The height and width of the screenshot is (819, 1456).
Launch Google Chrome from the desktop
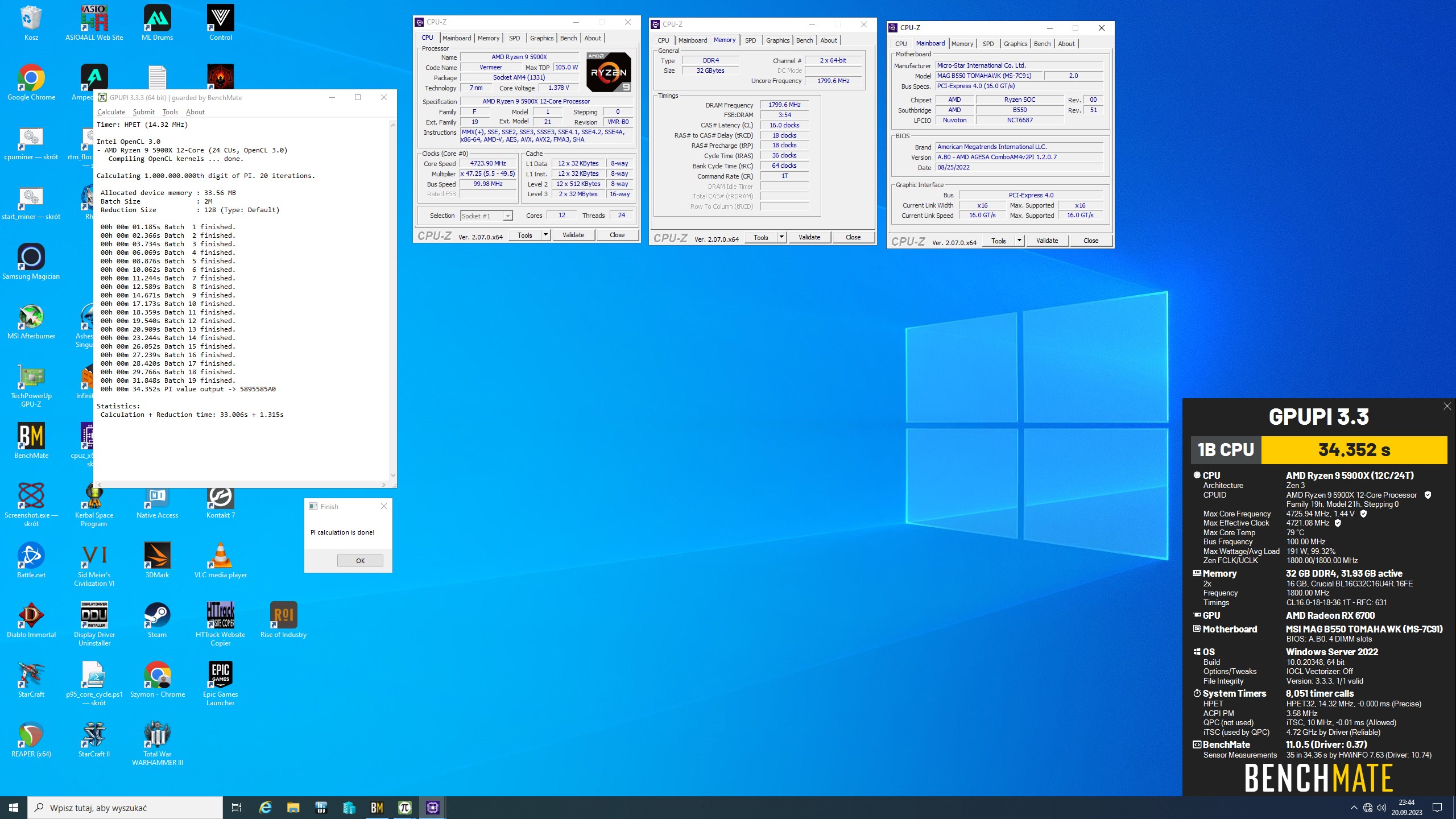(x=31, y=82)
